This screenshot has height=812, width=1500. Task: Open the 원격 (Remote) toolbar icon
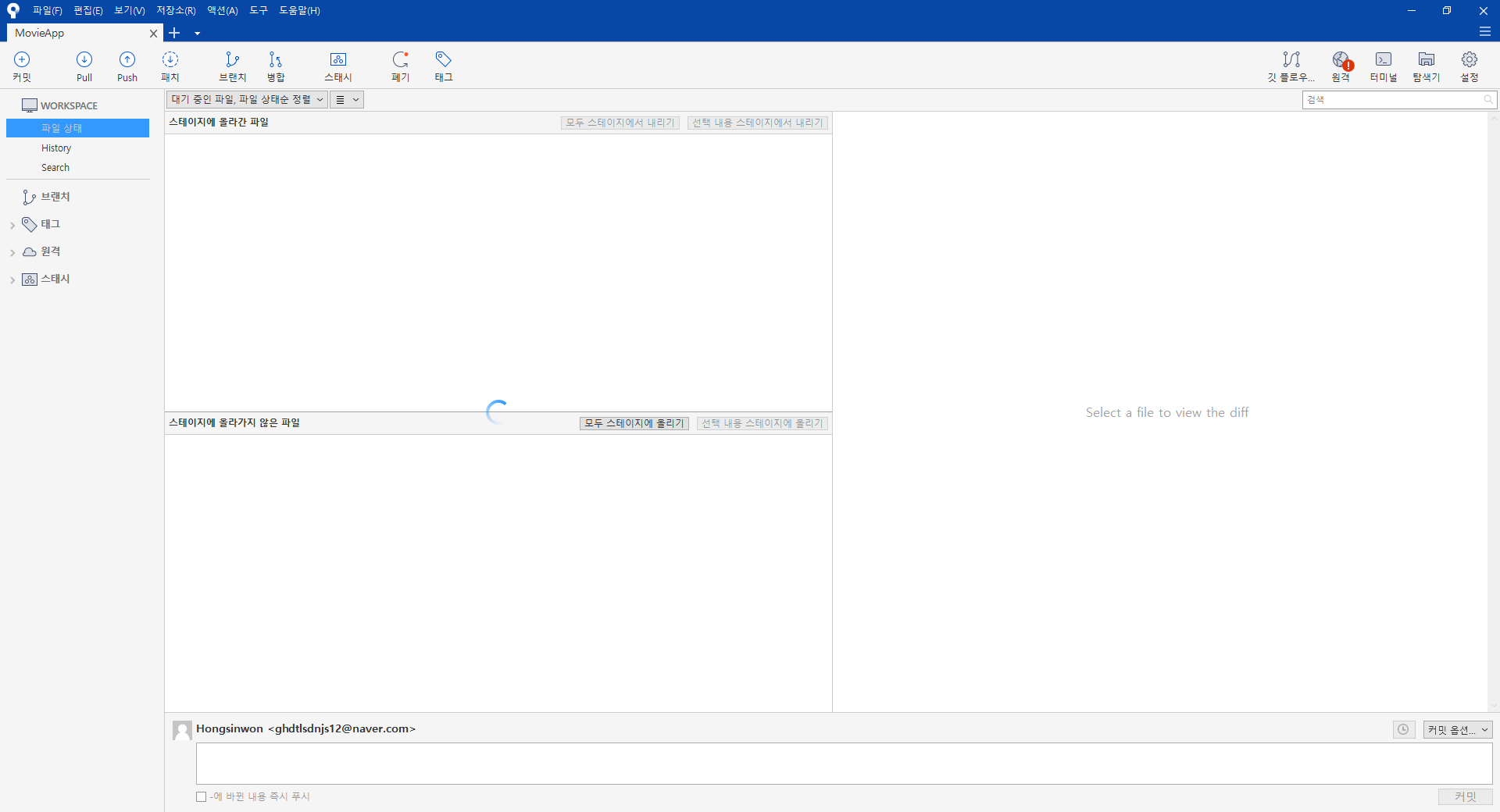click(1341, 66)
